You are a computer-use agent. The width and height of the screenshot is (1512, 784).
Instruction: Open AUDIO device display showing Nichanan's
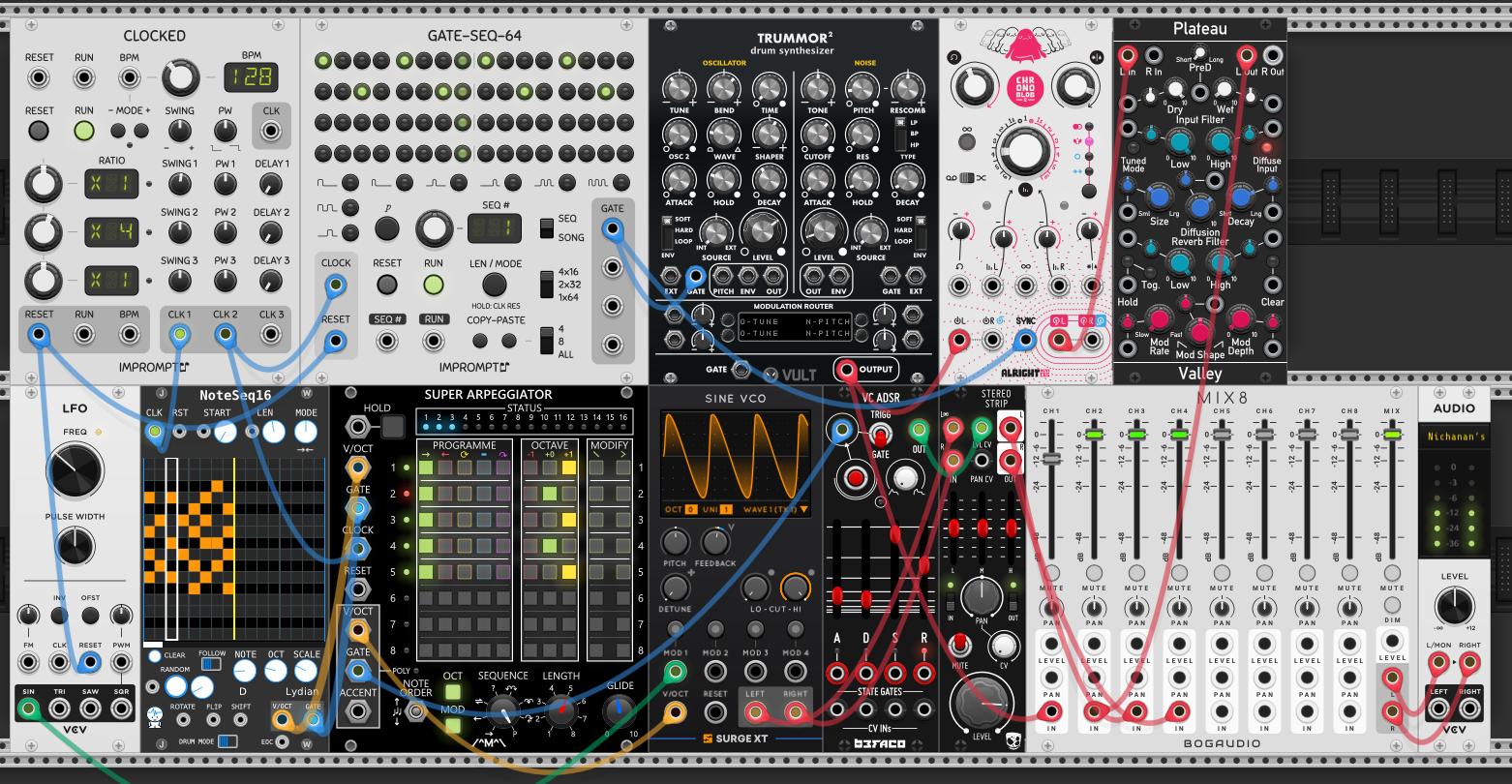[1455, 437]
